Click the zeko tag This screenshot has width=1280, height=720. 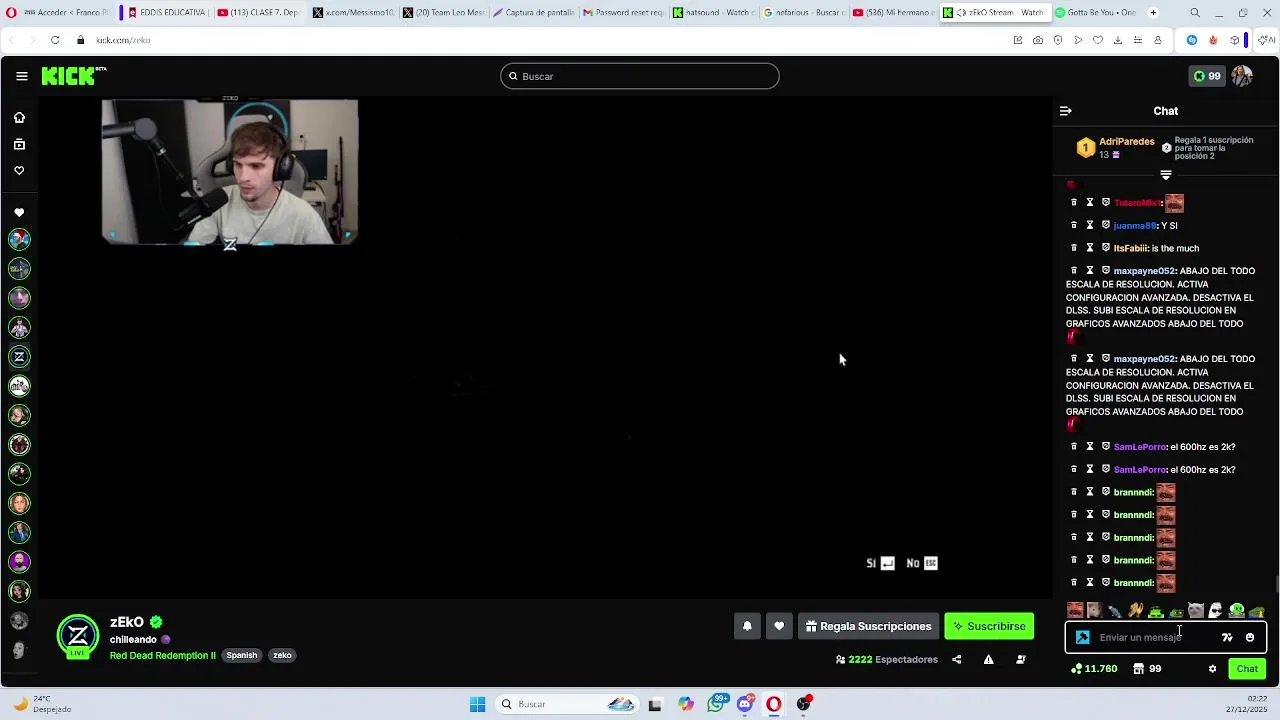pos(282,656)
